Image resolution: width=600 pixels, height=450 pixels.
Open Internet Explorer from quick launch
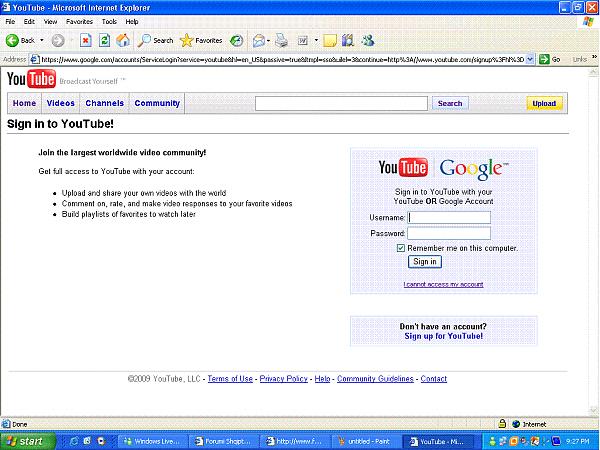(x=74, y=441)
